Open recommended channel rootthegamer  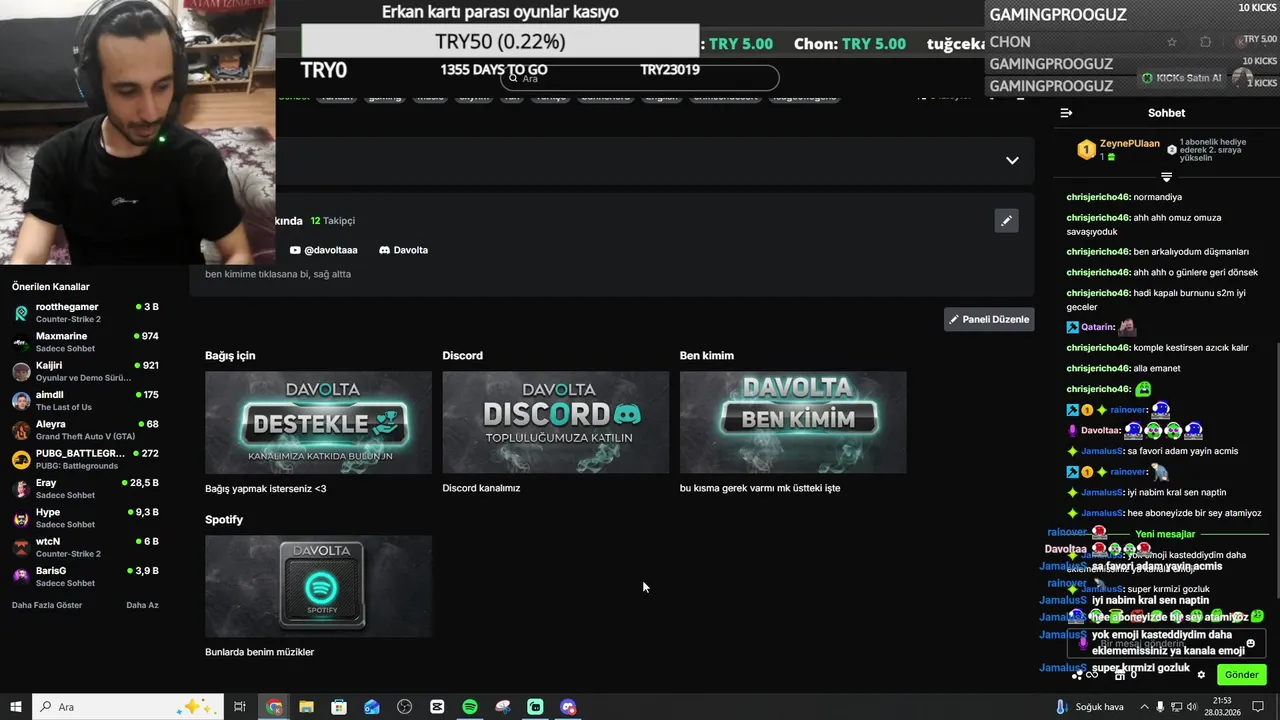point(85,312)
